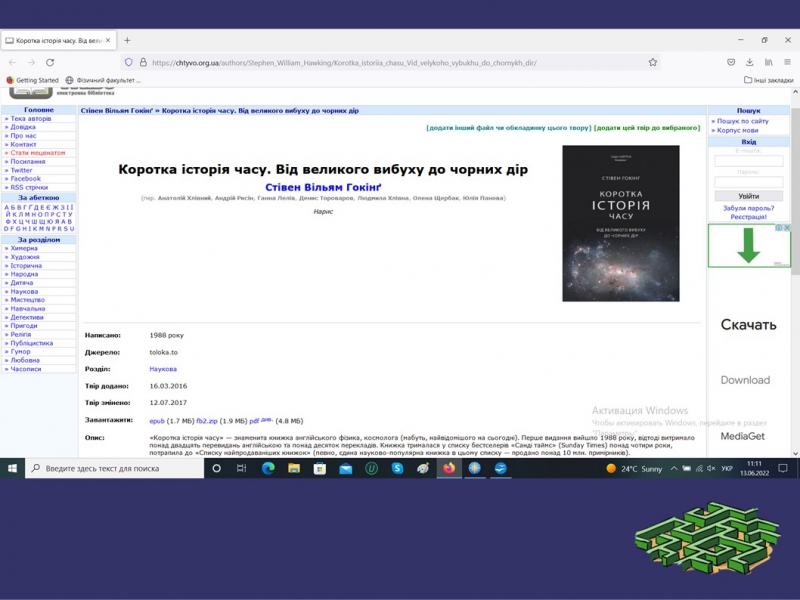Select the Коротка історія часу browser tab
This screenshot has width=800, height=600.
coord(59,40)
